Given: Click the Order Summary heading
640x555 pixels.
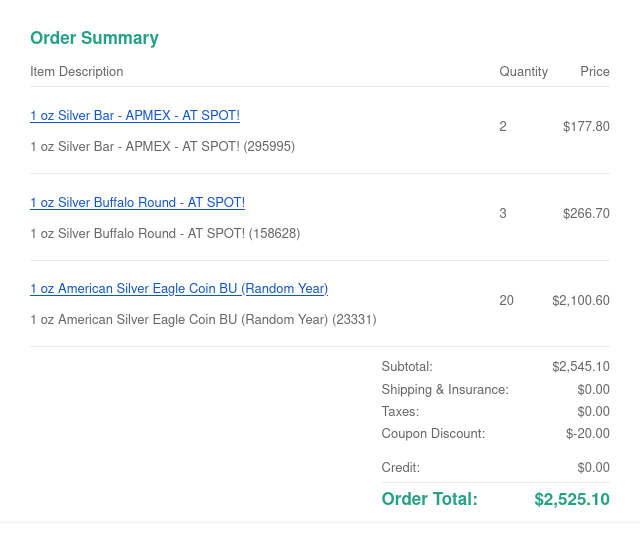Looking at the screenshot, I should pyautogui.click(x=94, y=38).
